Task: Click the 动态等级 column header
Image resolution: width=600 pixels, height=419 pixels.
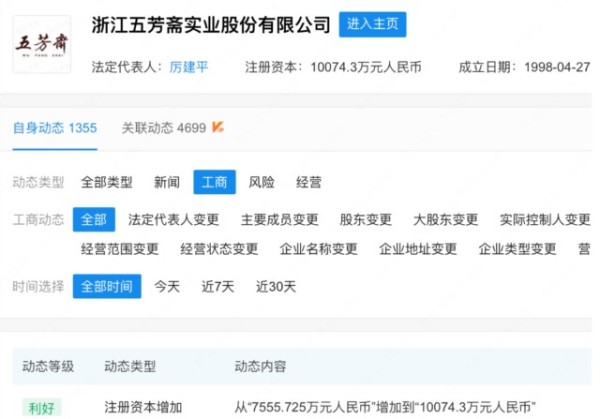Action: tap(48, 367)
